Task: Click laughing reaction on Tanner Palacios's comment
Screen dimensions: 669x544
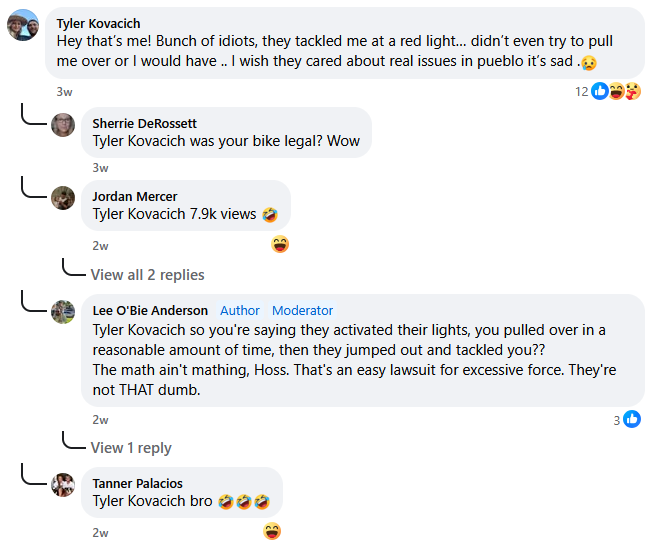Action: pos(272,531)
